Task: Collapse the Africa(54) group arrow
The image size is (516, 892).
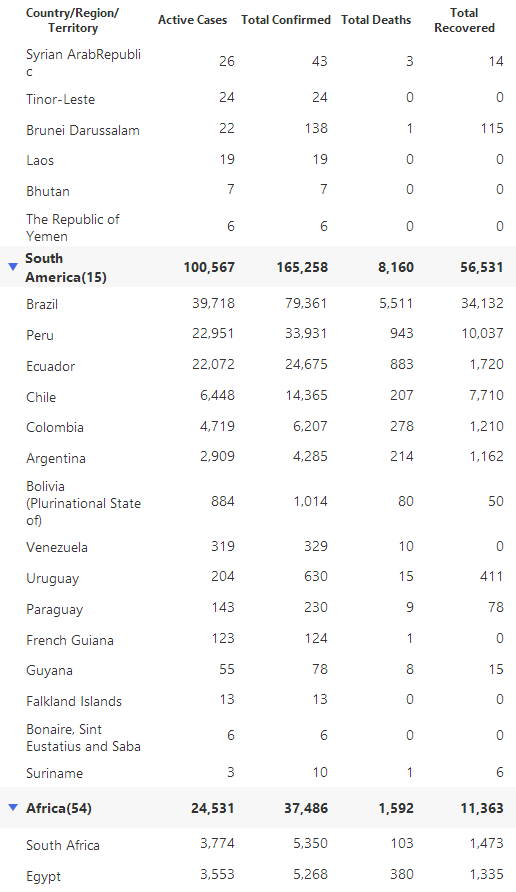Action: [x=13, y=807]
